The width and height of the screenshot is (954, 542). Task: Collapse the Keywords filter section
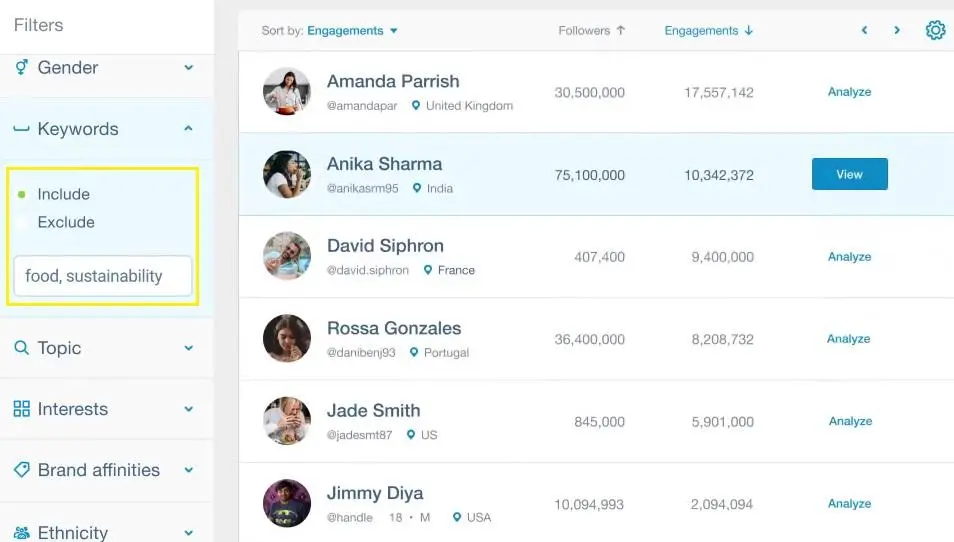[x=188, y=129]
